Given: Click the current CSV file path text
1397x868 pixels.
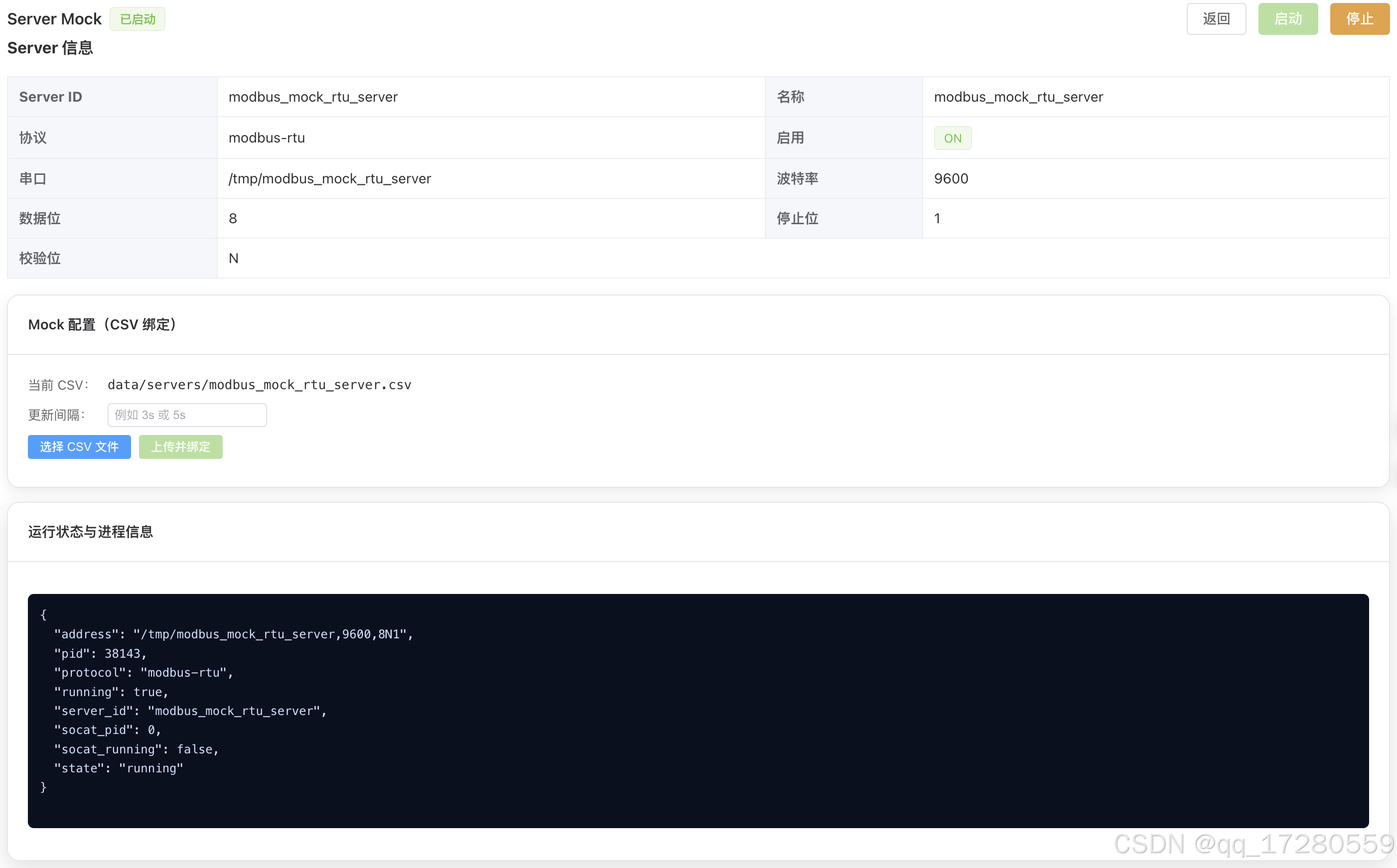Looking at the screenshot, I should point(260,385).
